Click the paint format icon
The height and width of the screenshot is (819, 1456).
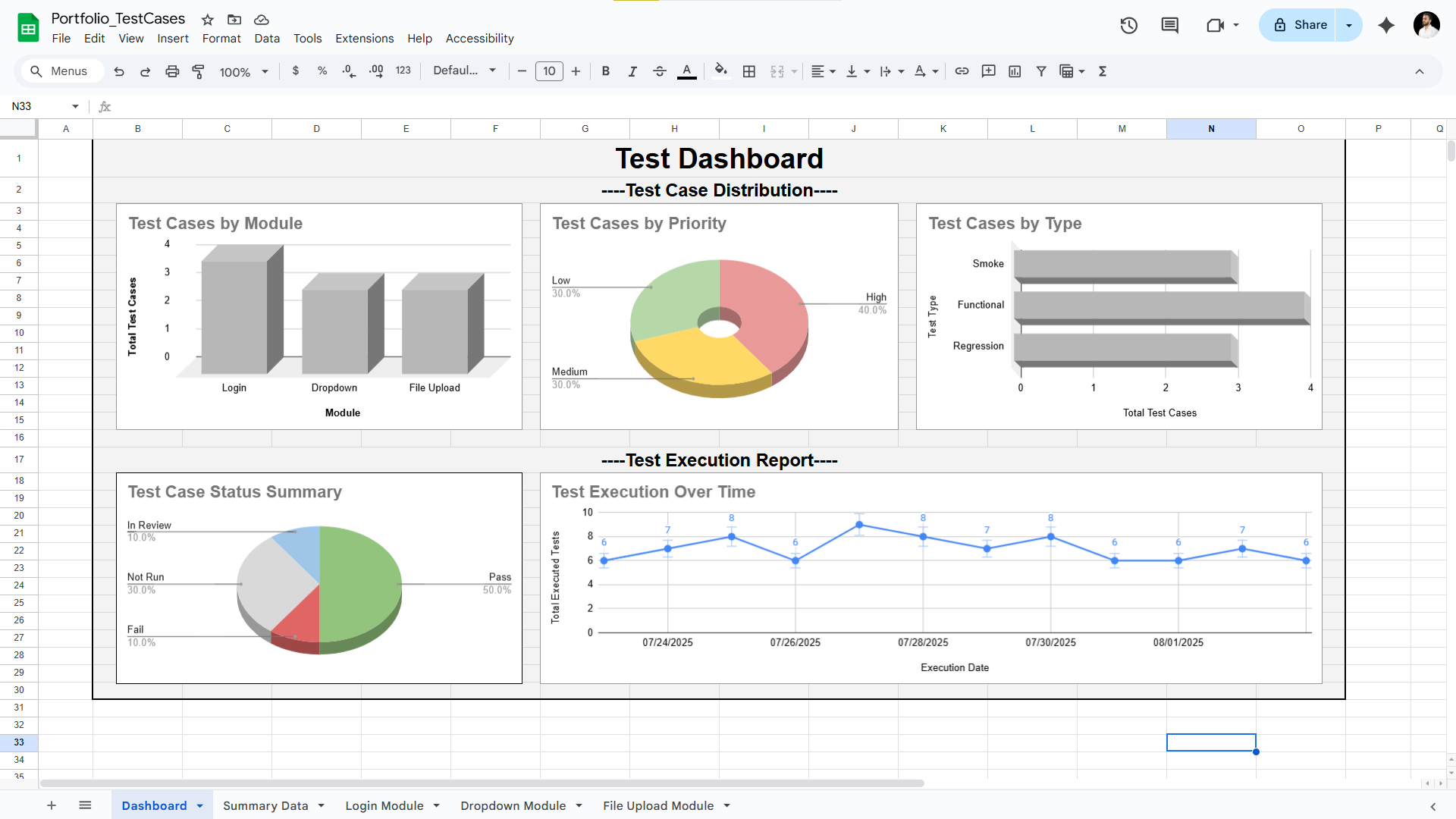coord(199,71)
